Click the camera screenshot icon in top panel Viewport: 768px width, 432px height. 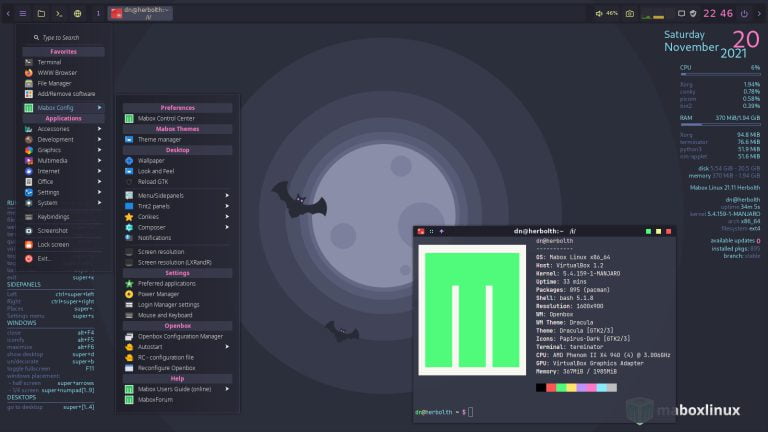(629, 13)
